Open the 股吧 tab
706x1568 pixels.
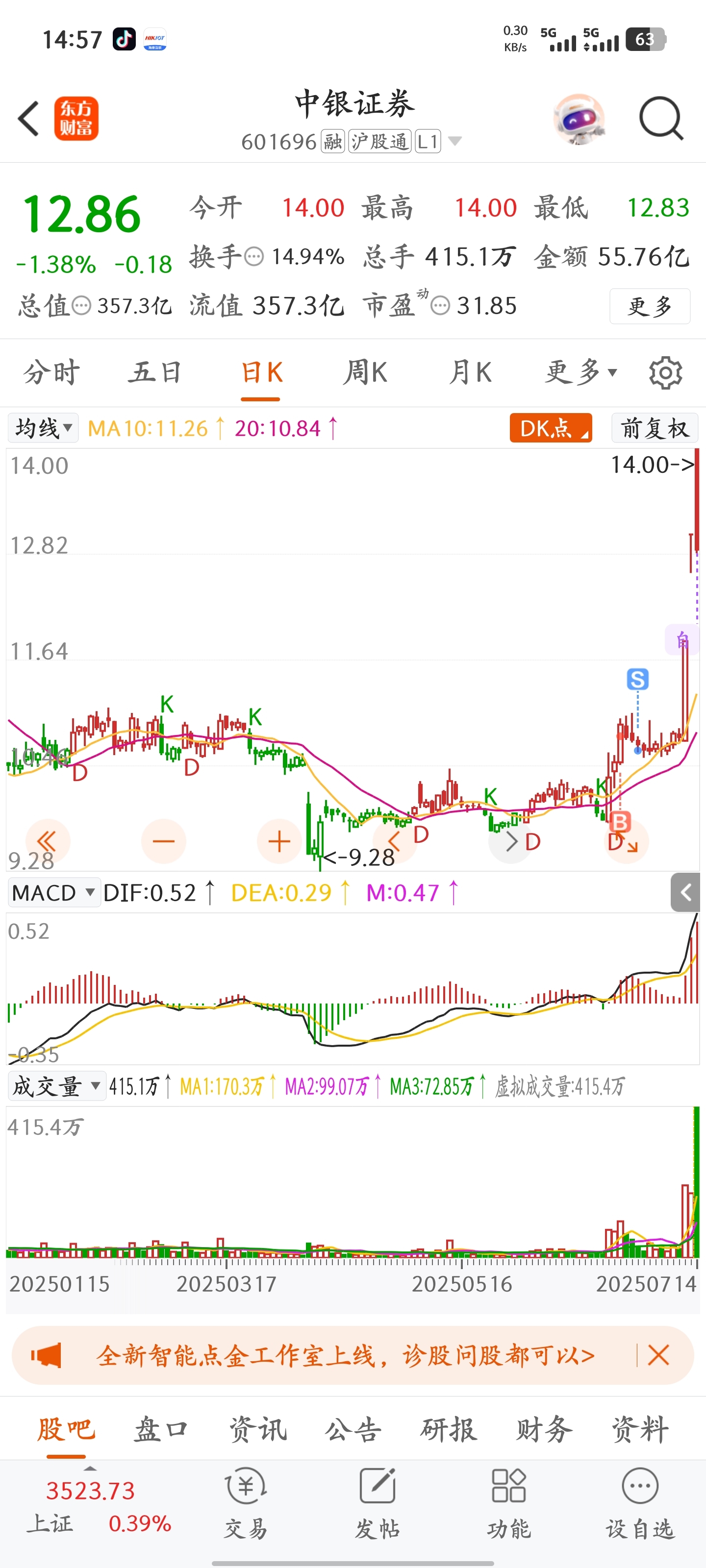coord(66,1429)
